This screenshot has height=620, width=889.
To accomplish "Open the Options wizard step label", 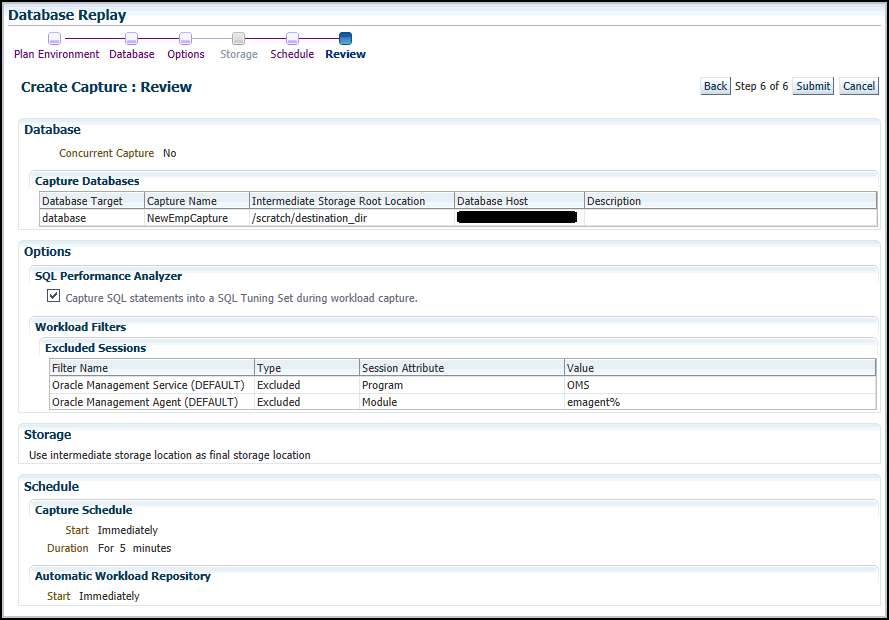I will pyautogui.click(x=185, y=54).
